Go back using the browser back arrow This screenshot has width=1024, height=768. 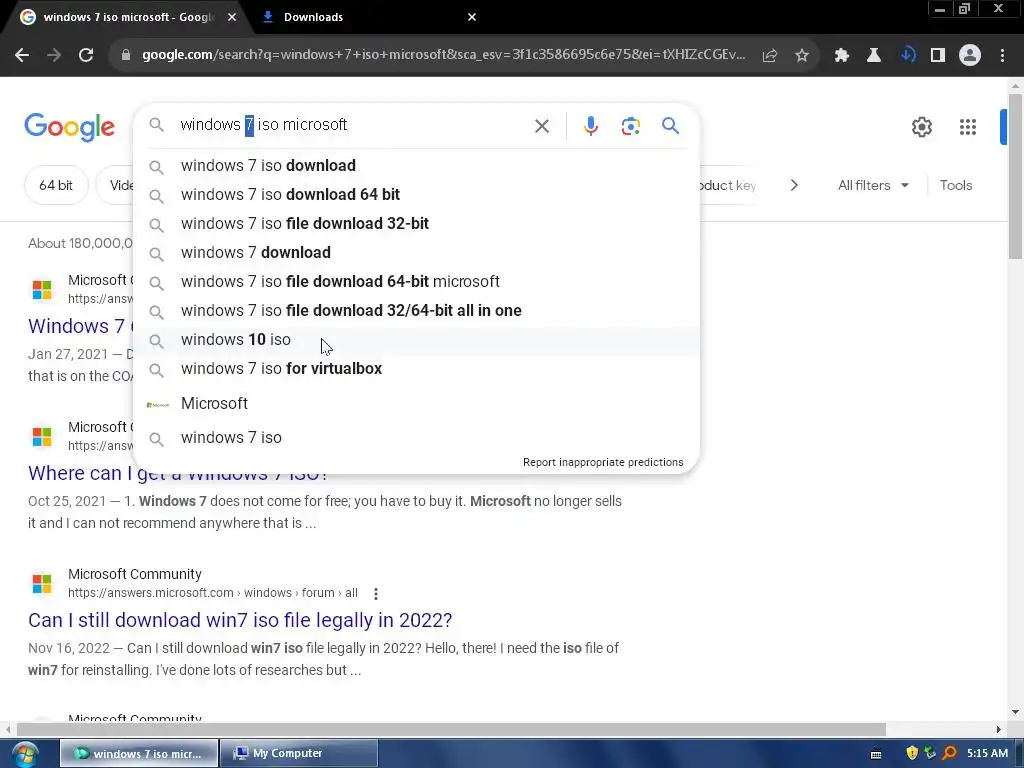(x=22, y=56)
